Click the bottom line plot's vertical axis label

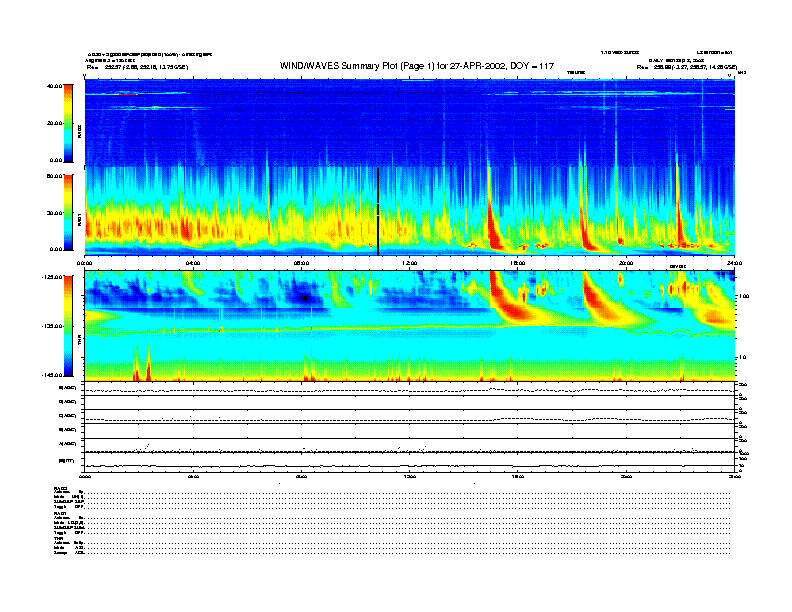tap(66, 461)
